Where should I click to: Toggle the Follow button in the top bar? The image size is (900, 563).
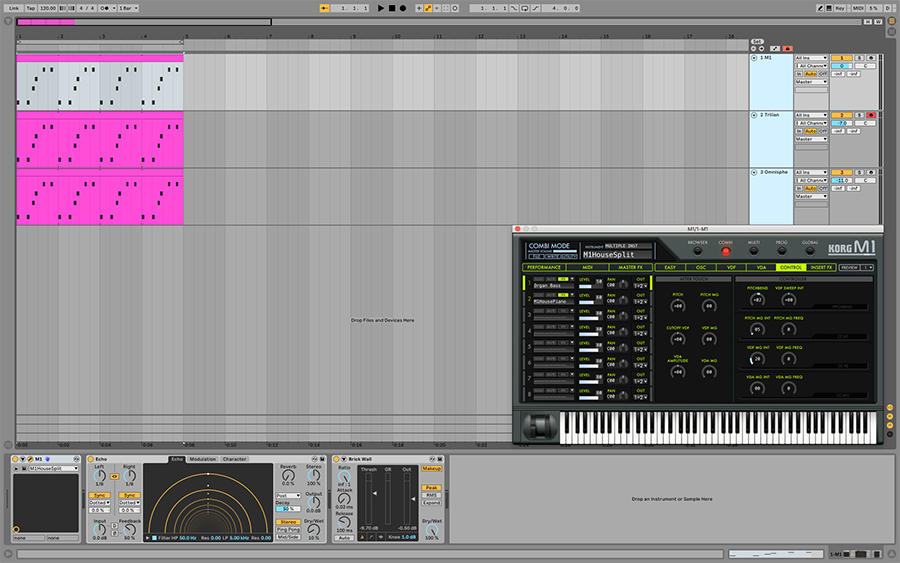(x=324, y=8)
